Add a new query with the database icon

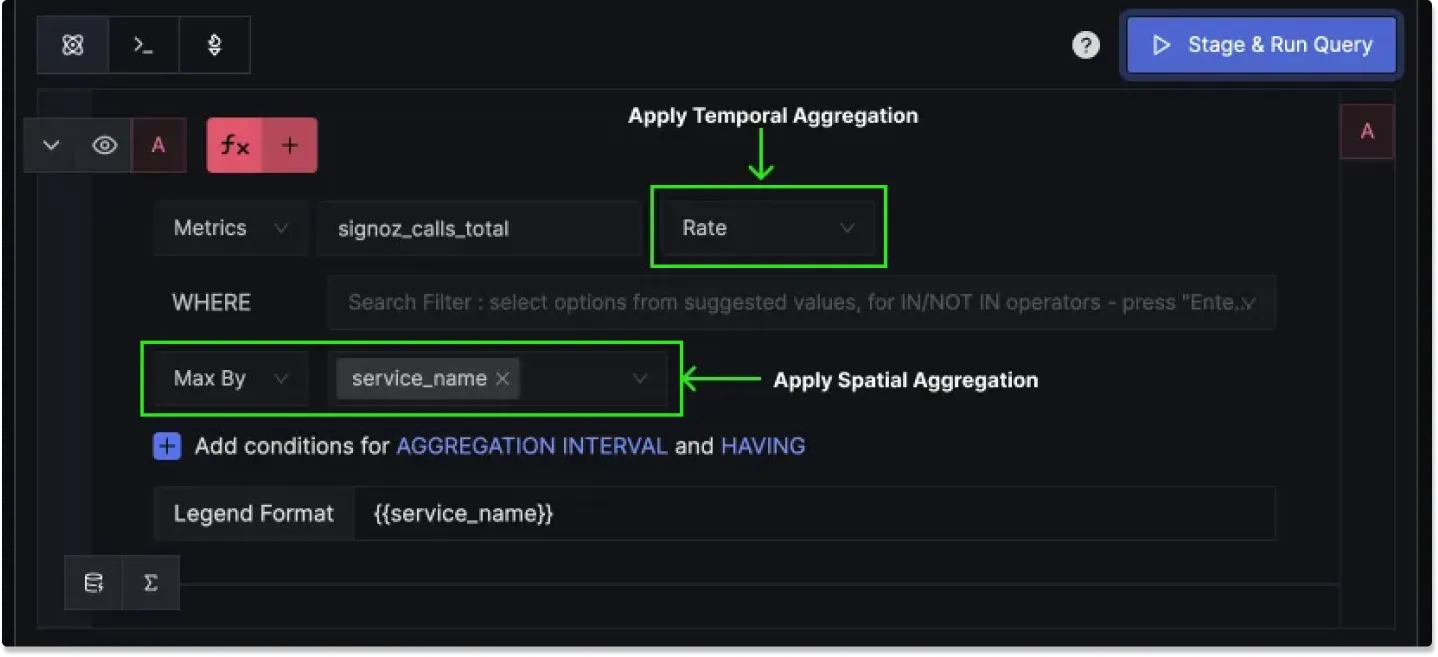[x=94, y=583]
